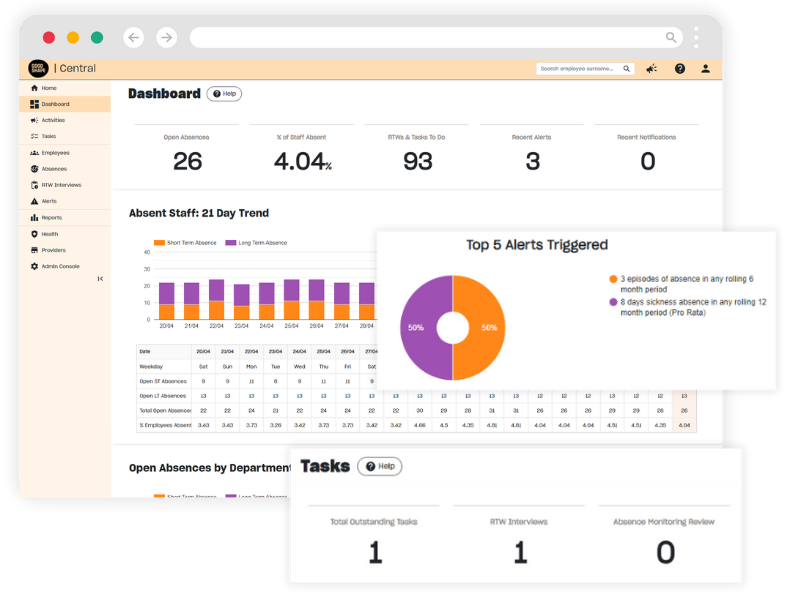
Task: Open Reports via the bar-chart icon
Action: (34, 218)
